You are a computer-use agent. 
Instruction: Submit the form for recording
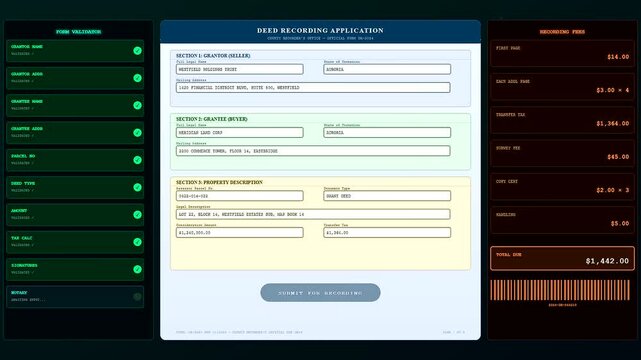coord(320,293)
